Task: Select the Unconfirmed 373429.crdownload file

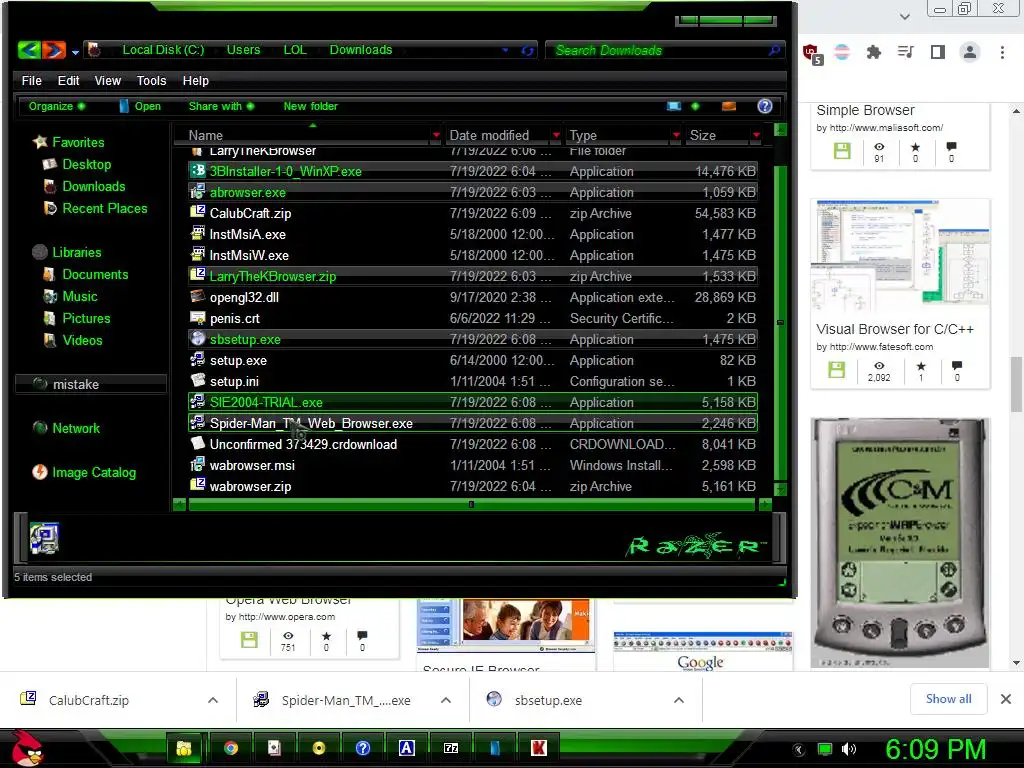Action: coord(473,444)
